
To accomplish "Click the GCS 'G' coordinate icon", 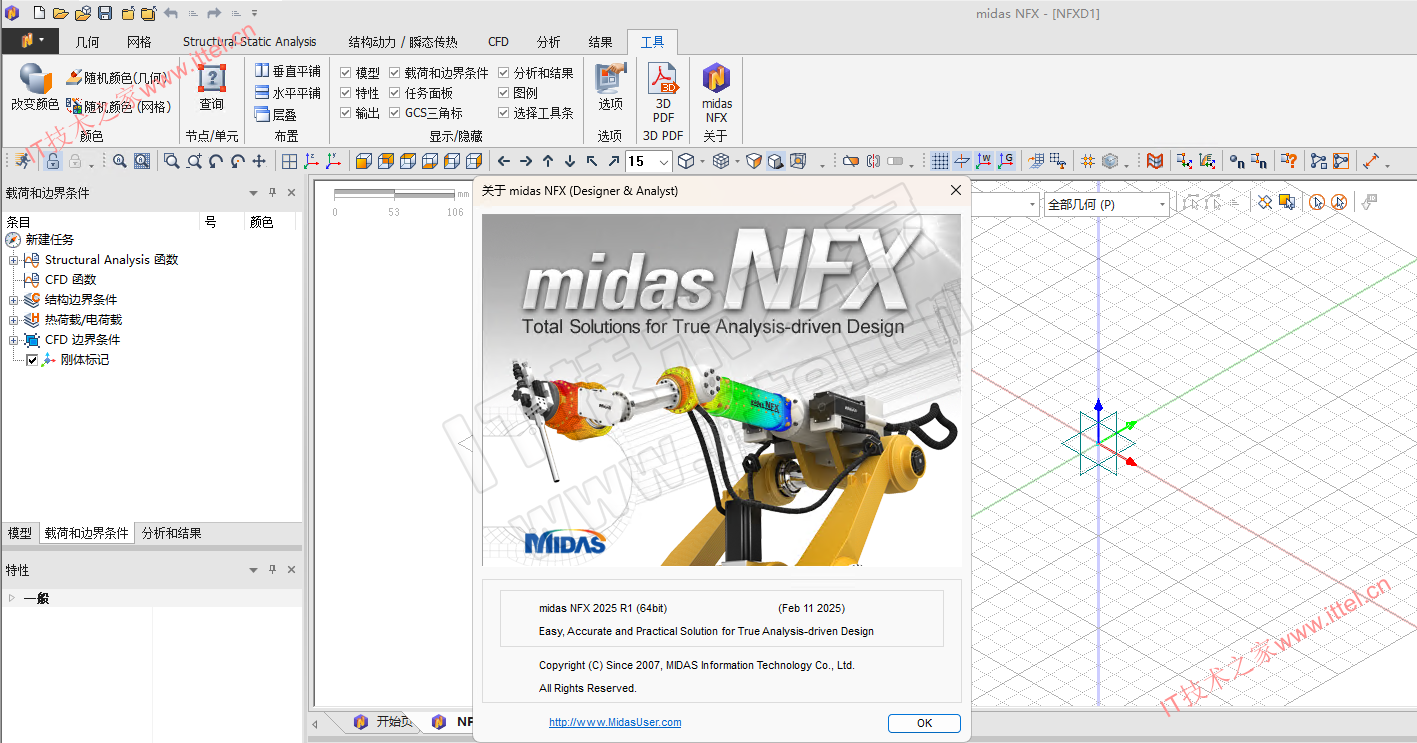I will click(1006, 161).
